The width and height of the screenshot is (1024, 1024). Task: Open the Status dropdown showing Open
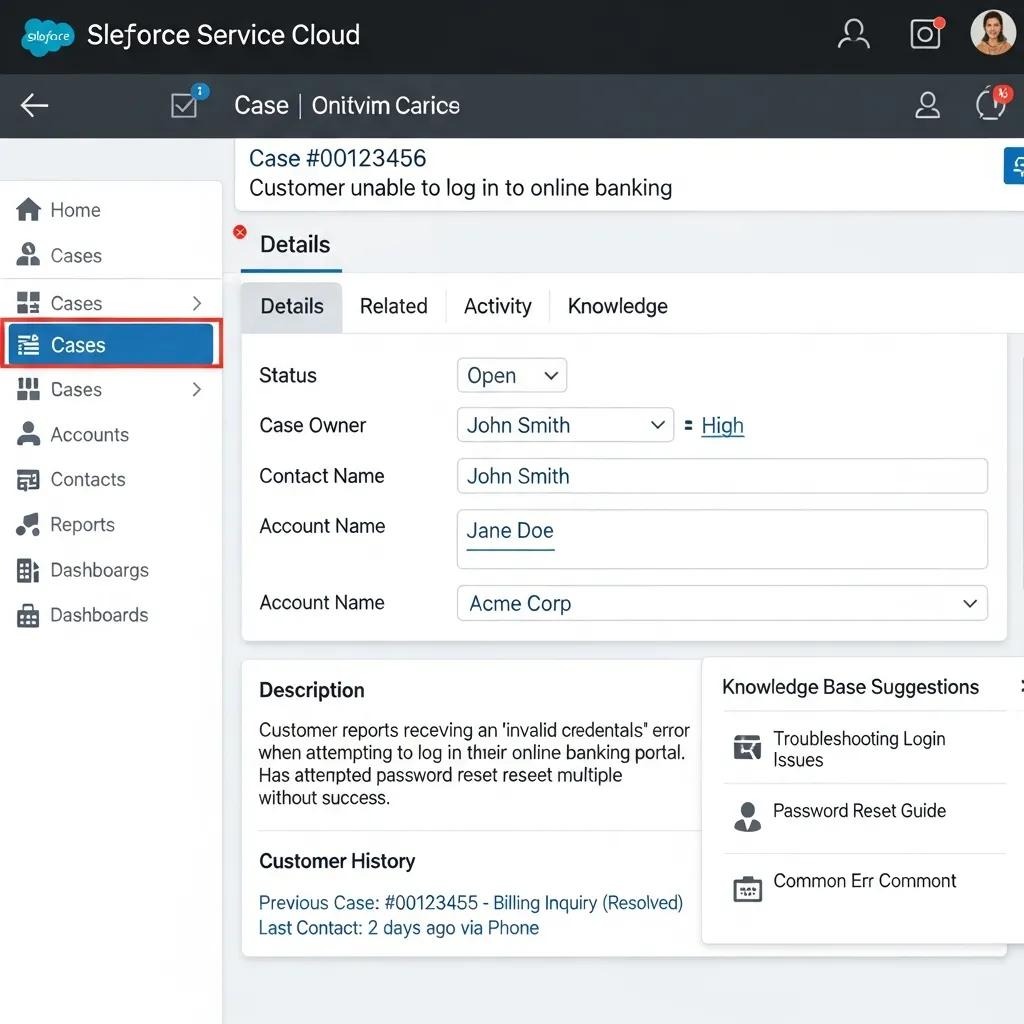point(511,375)
